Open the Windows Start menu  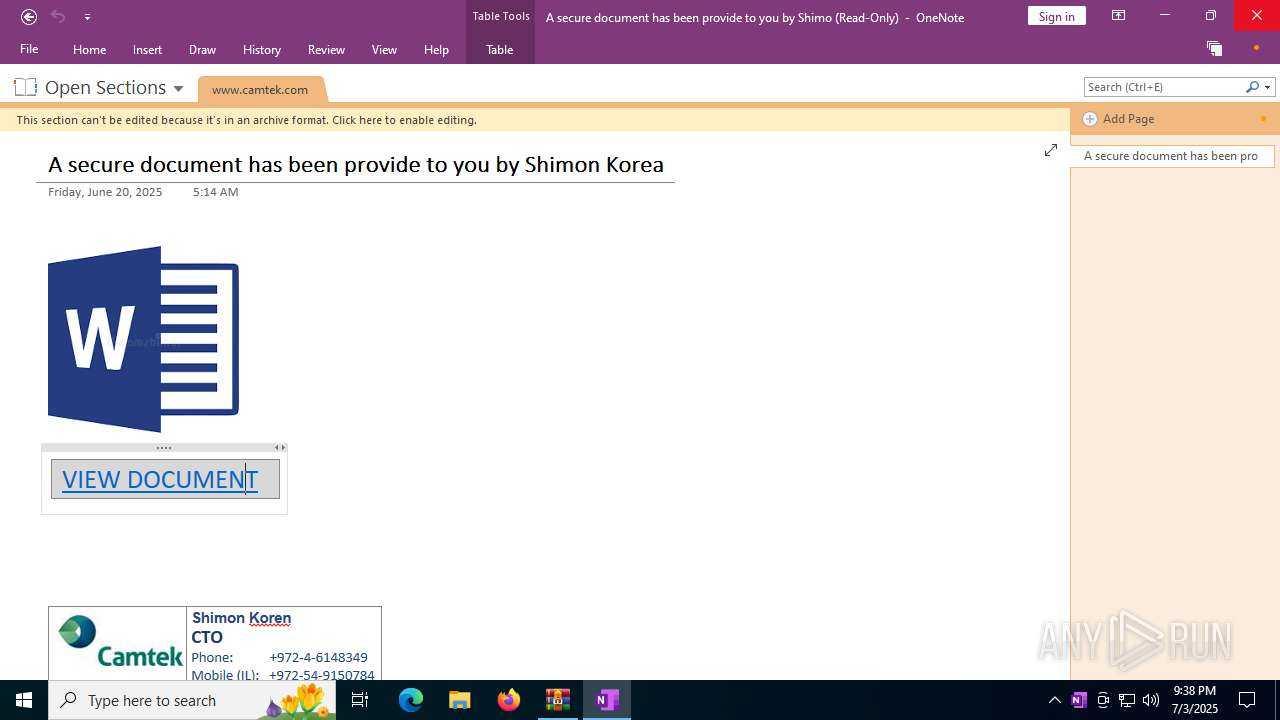[x=24, y=700]
